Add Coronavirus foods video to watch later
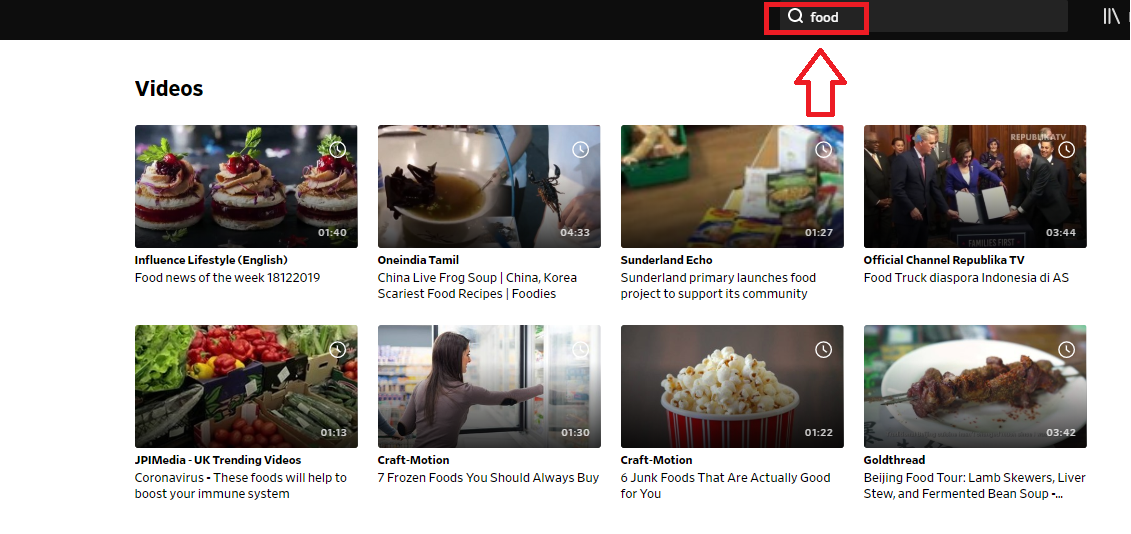Viewport: 1131px width, 534px height. pos(338,349)
